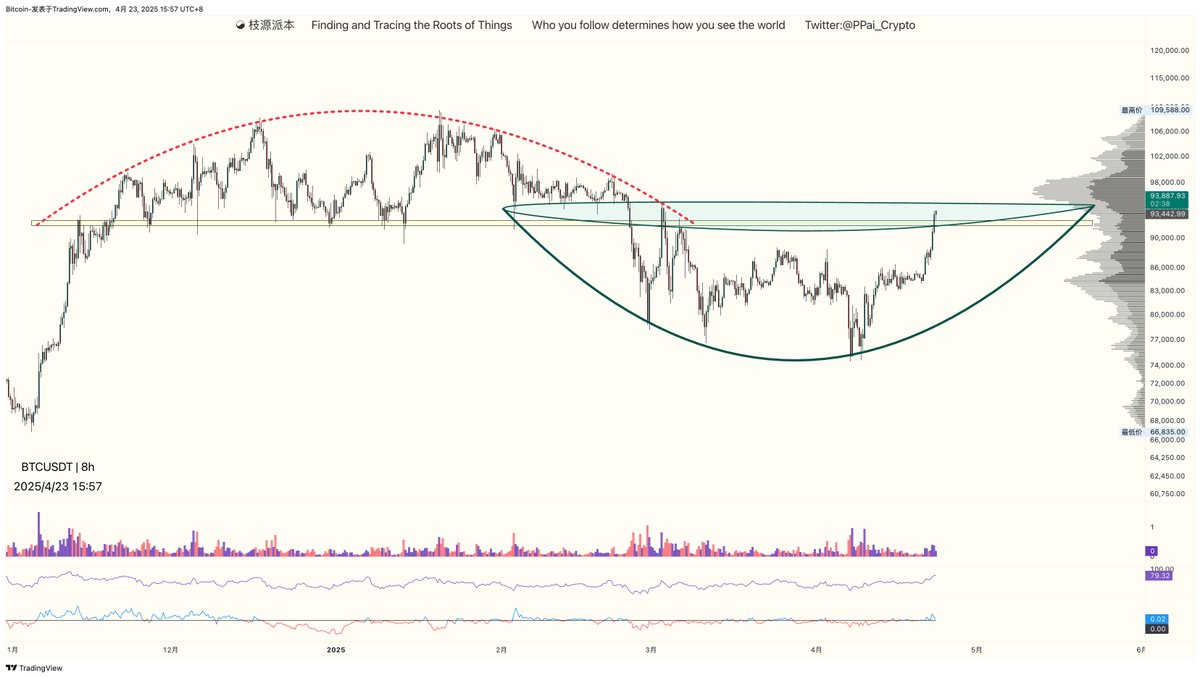This screenshot has width=1200, height=678.
Task: Click the 115,000.00 price axis value
Action: click(x=1168, y=78)
